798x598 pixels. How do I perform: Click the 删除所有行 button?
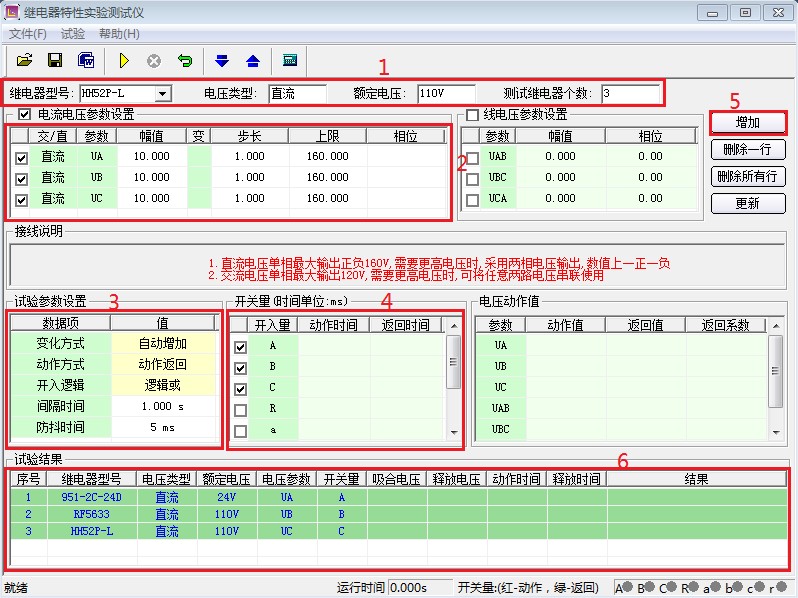click(x=748, y=176)
